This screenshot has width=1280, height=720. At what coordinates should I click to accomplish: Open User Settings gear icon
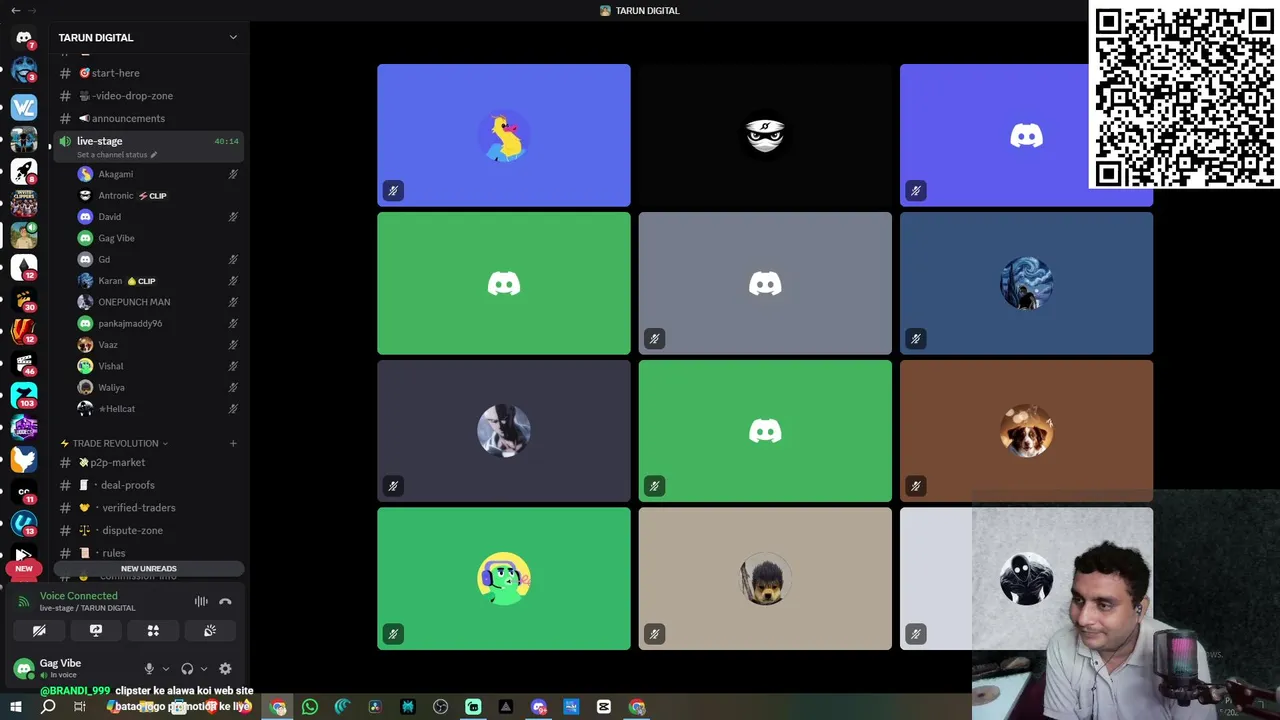click(x=225, y=669)
